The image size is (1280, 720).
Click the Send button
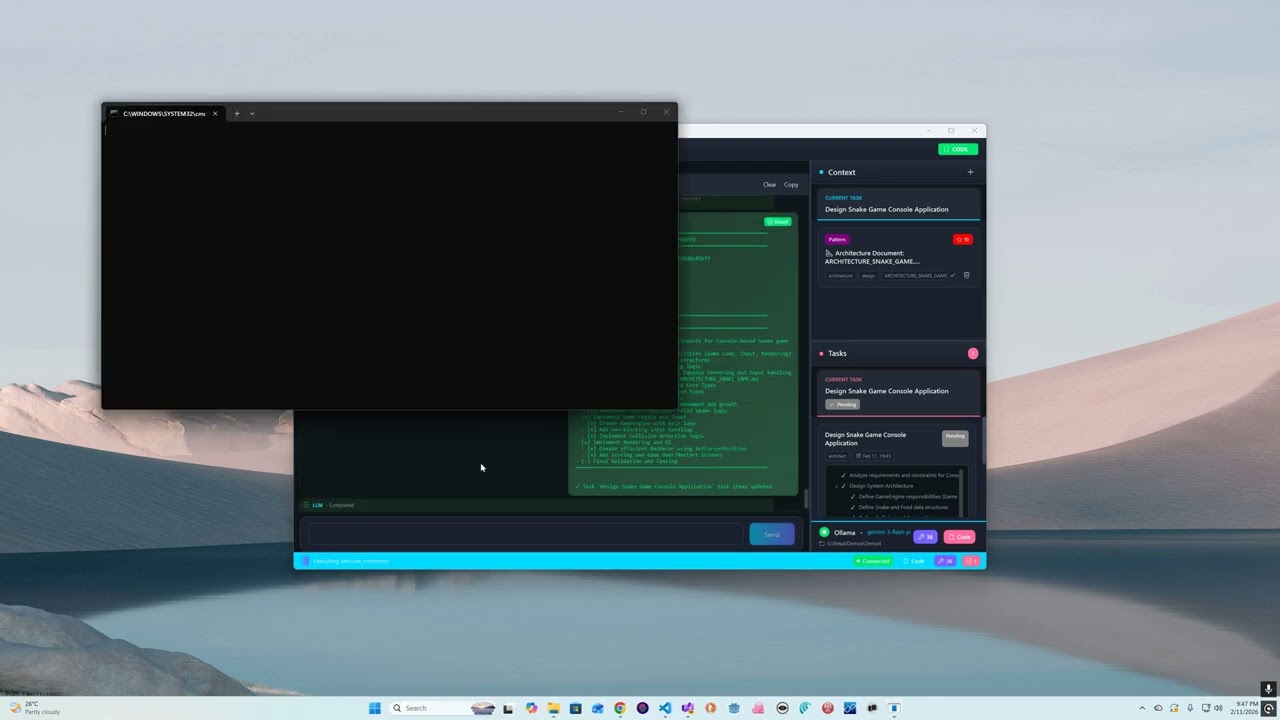coord(772,534)
